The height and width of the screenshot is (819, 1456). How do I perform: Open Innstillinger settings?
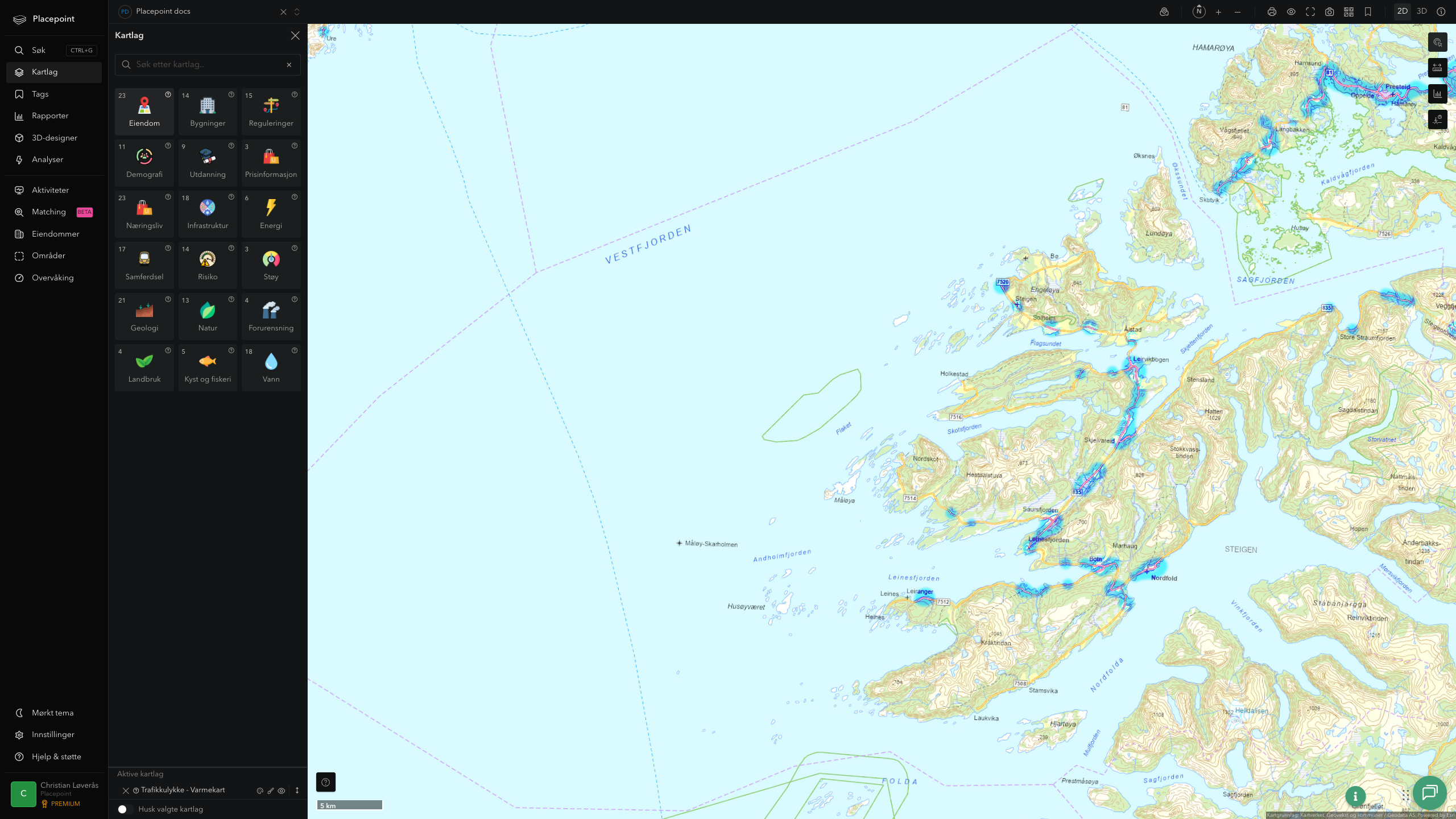coord(54,735)
